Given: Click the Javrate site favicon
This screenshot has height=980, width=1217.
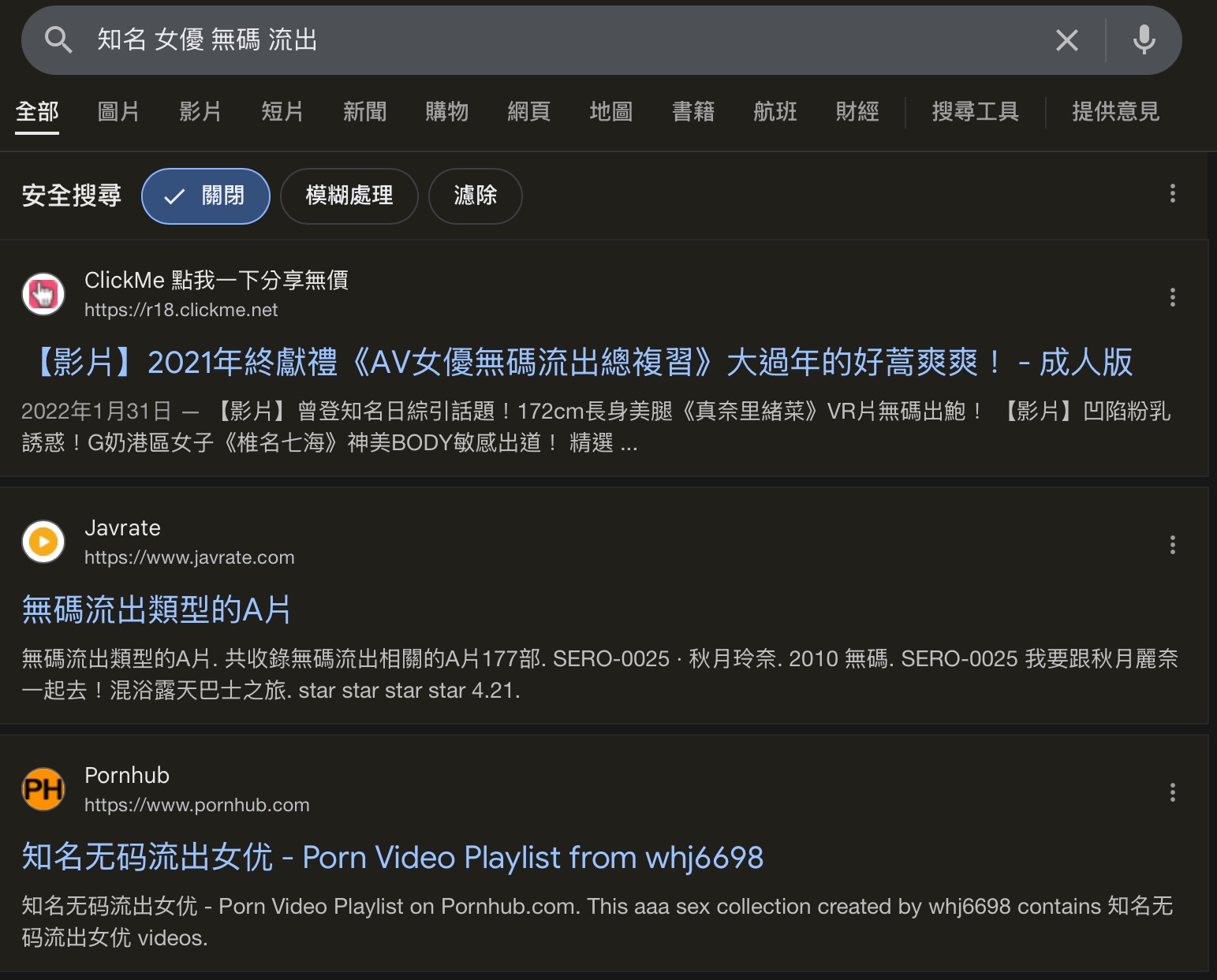Looking at the screenshot, I should (x=43, y=542).
